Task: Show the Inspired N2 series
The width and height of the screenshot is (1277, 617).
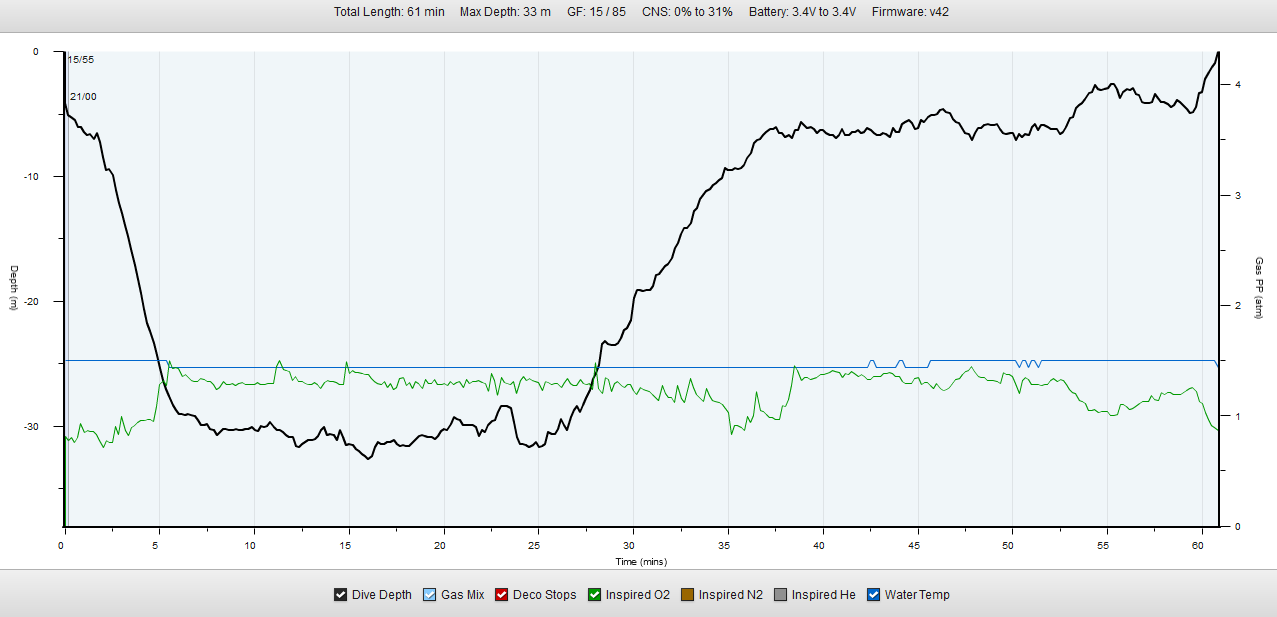Action: 688,595
